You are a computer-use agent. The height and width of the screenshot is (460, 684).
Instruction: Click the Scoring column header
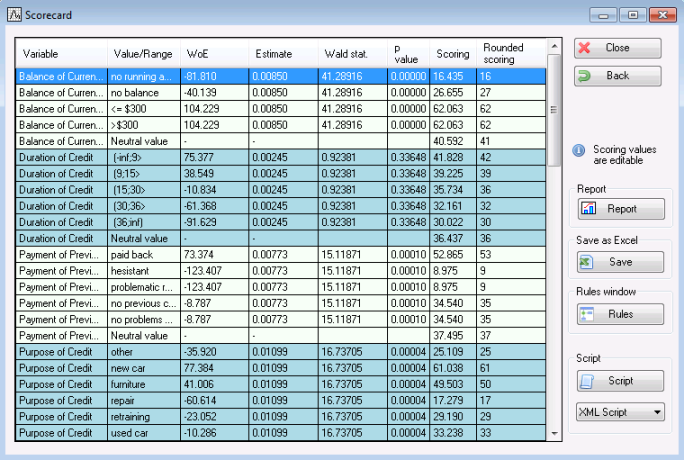453,54
